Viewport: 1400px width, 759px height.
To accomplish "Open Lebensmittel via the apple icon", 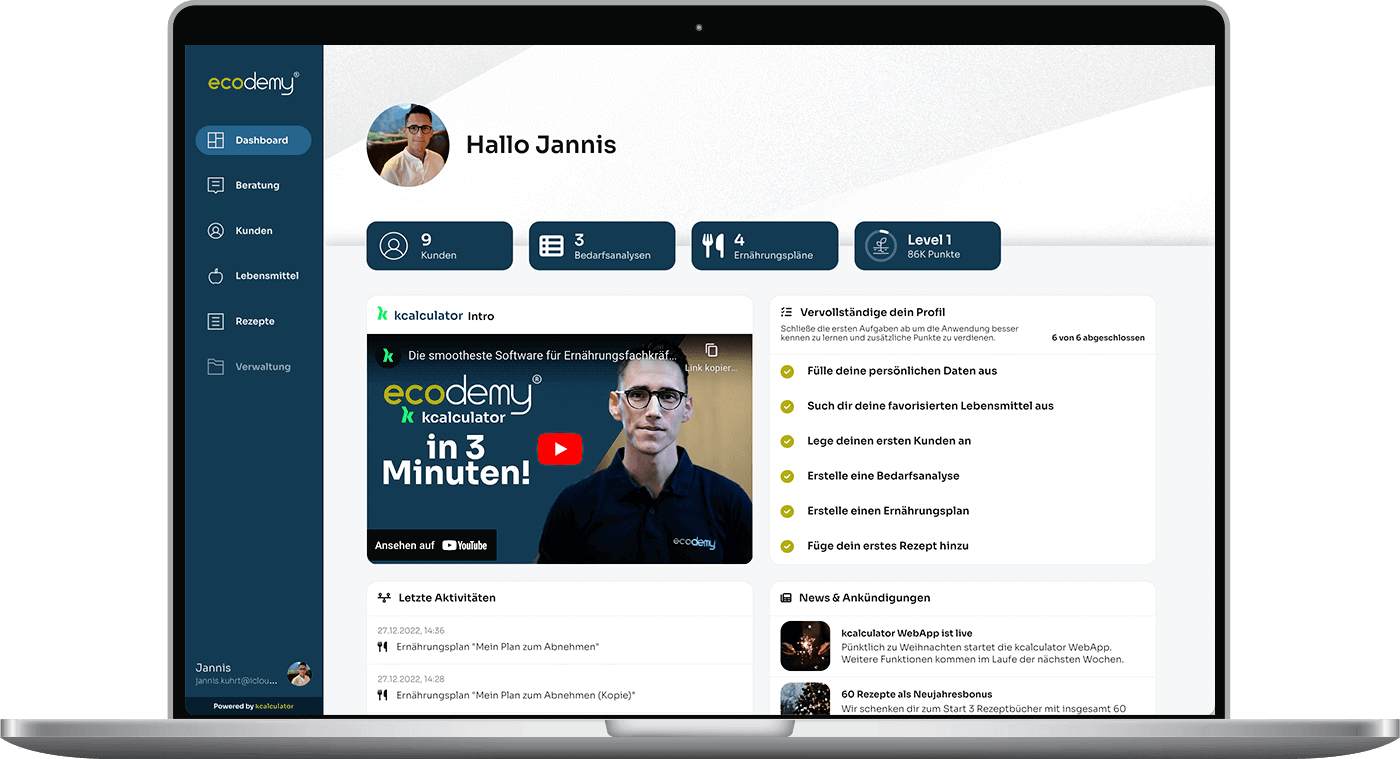I will coord(215,276).
